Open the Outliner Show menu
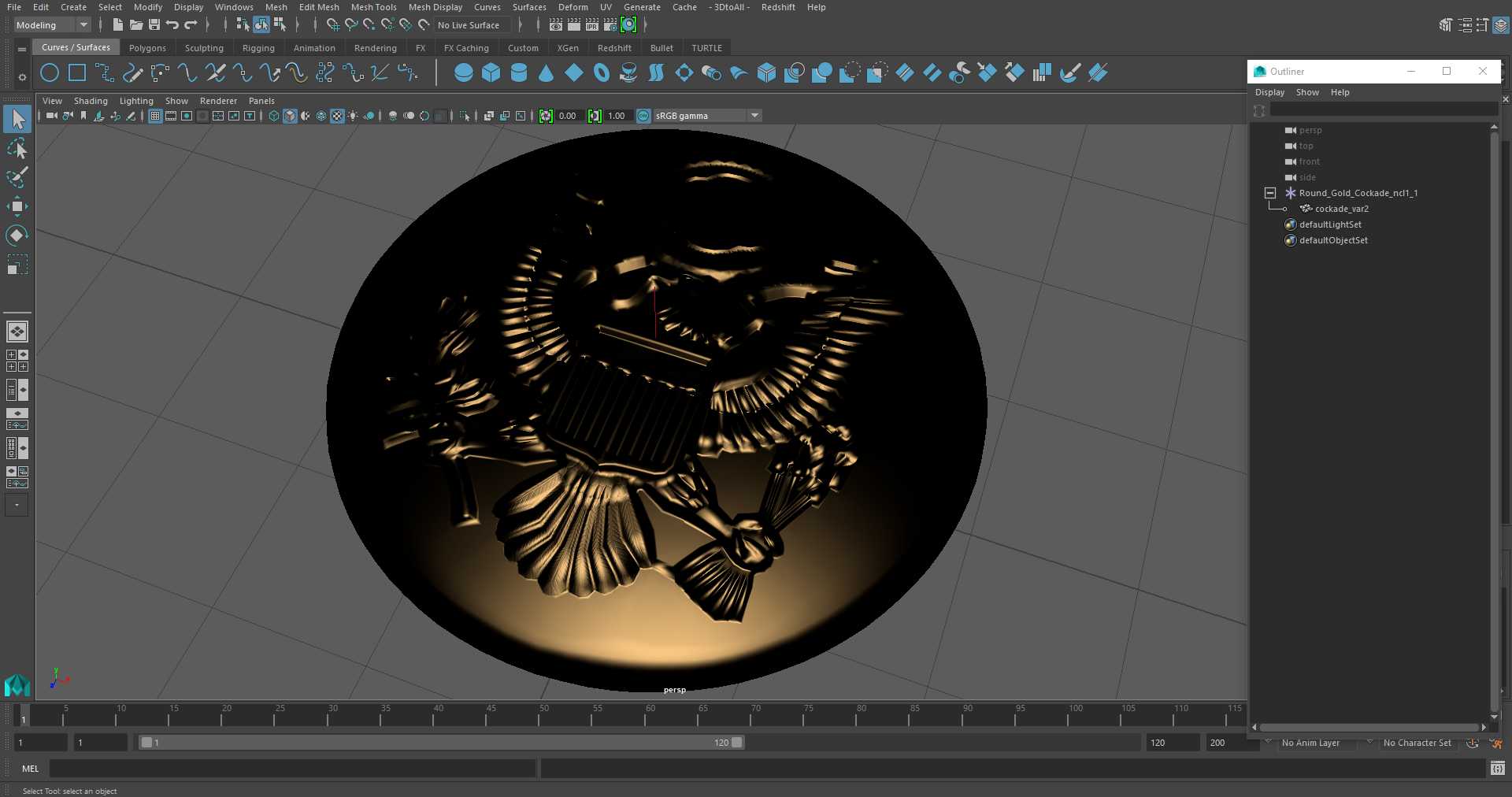1512x797 pixels. click(x=1307, y=92)
